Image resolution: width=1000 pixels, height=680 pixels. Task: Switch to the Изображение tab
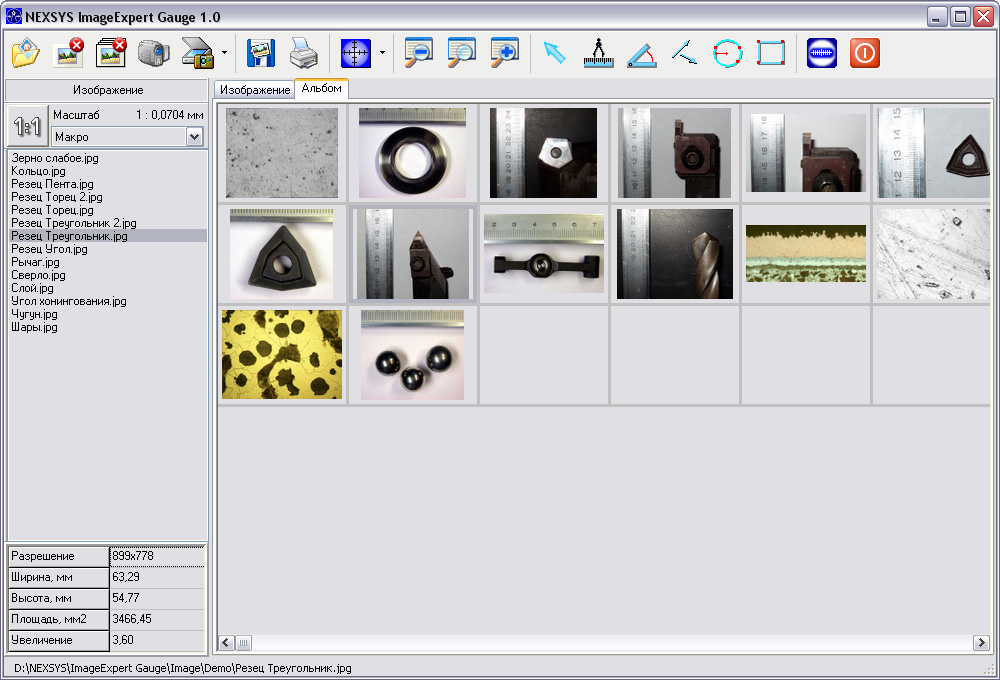pos(254,90)
